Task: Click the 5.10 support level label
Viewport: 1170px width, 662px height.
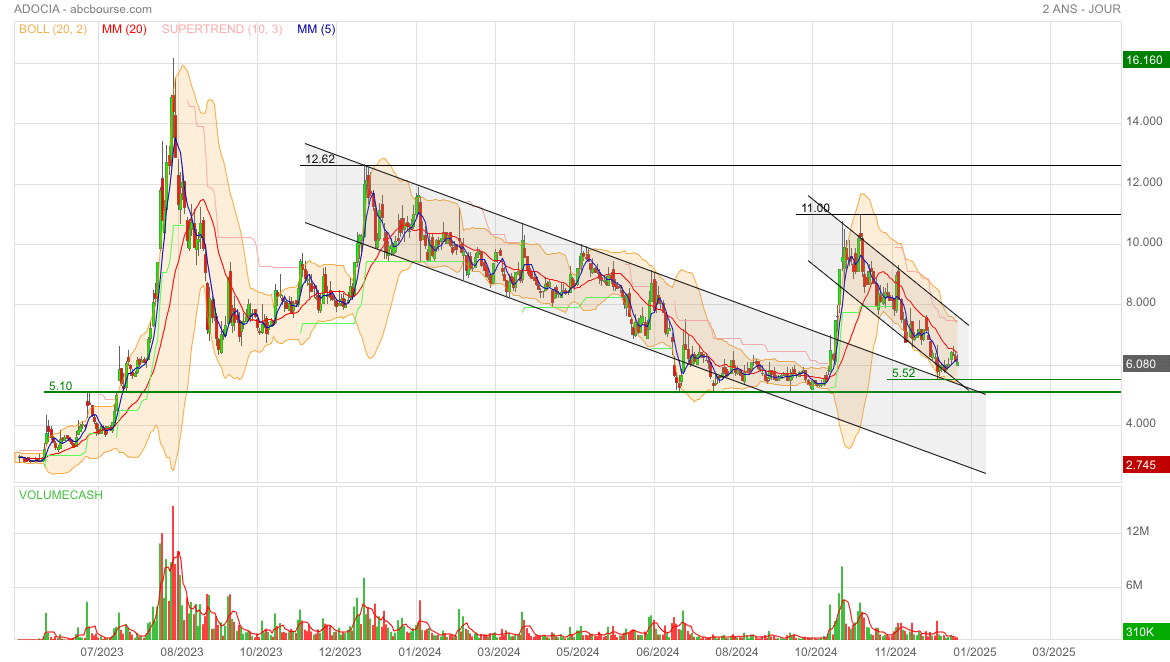Action: 60,386
